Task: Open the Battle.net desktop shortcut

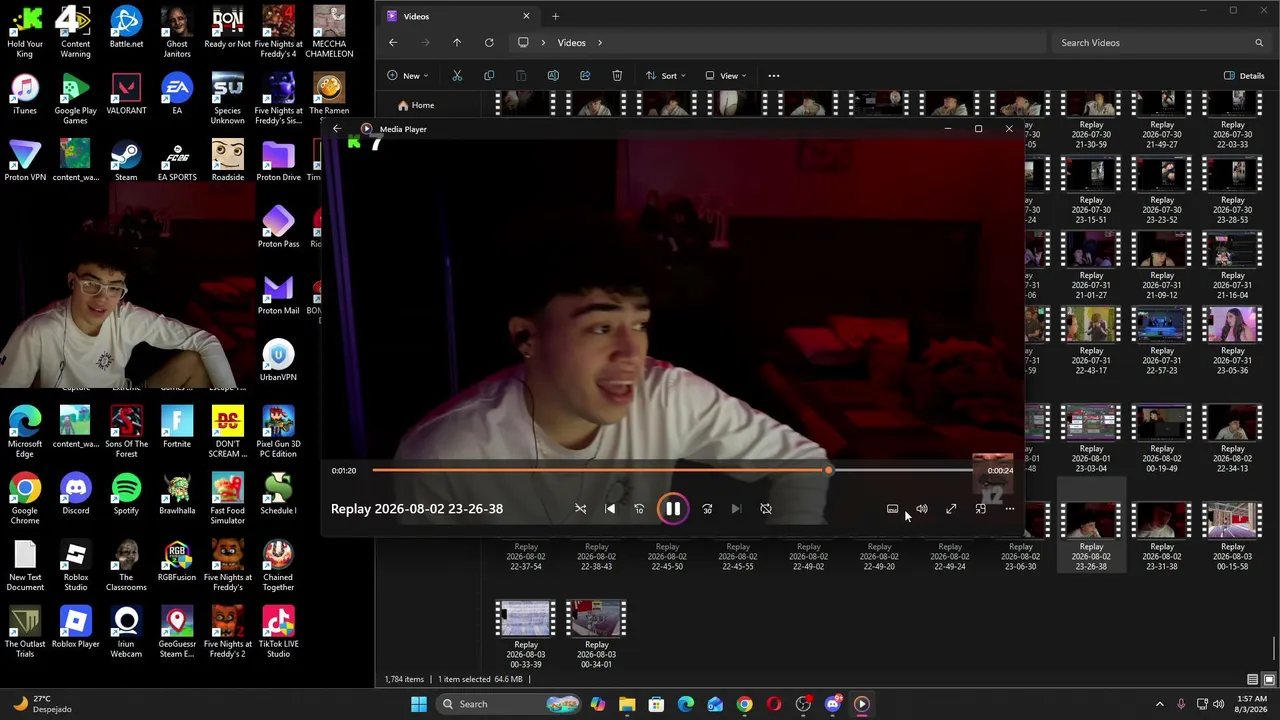Action: [126, 28]
